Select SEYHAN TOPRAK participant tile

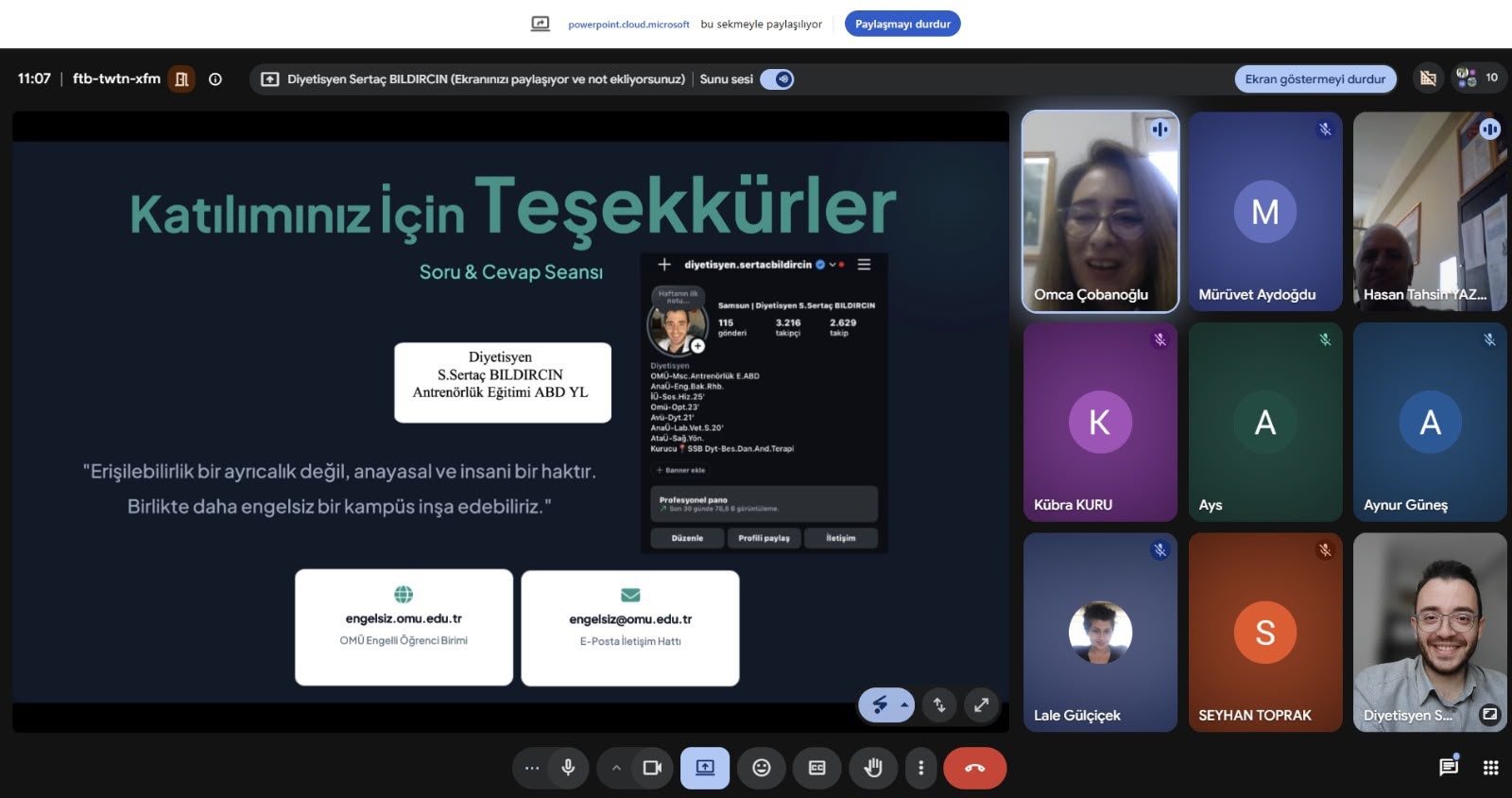[1265, 632]
